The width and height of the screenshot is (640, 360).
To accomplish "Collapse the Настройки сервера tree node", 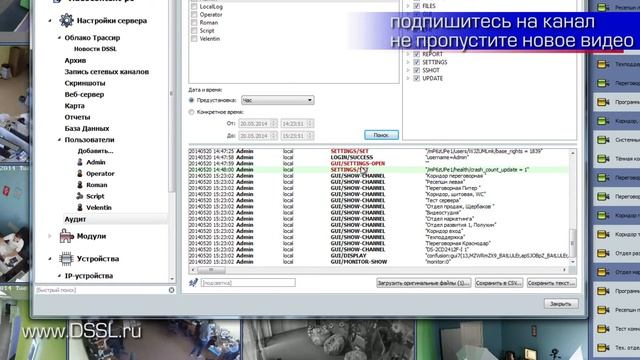I will click(x=50, y=20).
